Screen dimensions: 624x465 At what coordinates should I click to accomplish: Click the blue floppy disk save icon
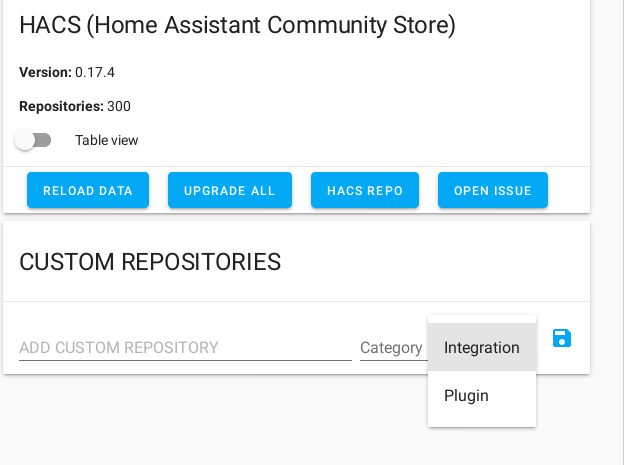pyautogui.click(x=562, y=338)
